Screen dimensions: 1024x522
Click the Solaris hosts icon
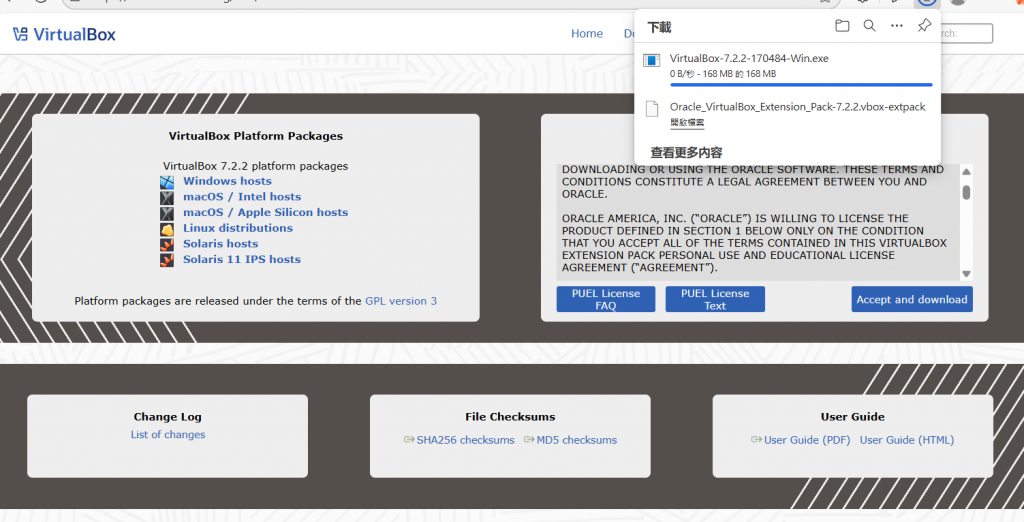(167, 244)
